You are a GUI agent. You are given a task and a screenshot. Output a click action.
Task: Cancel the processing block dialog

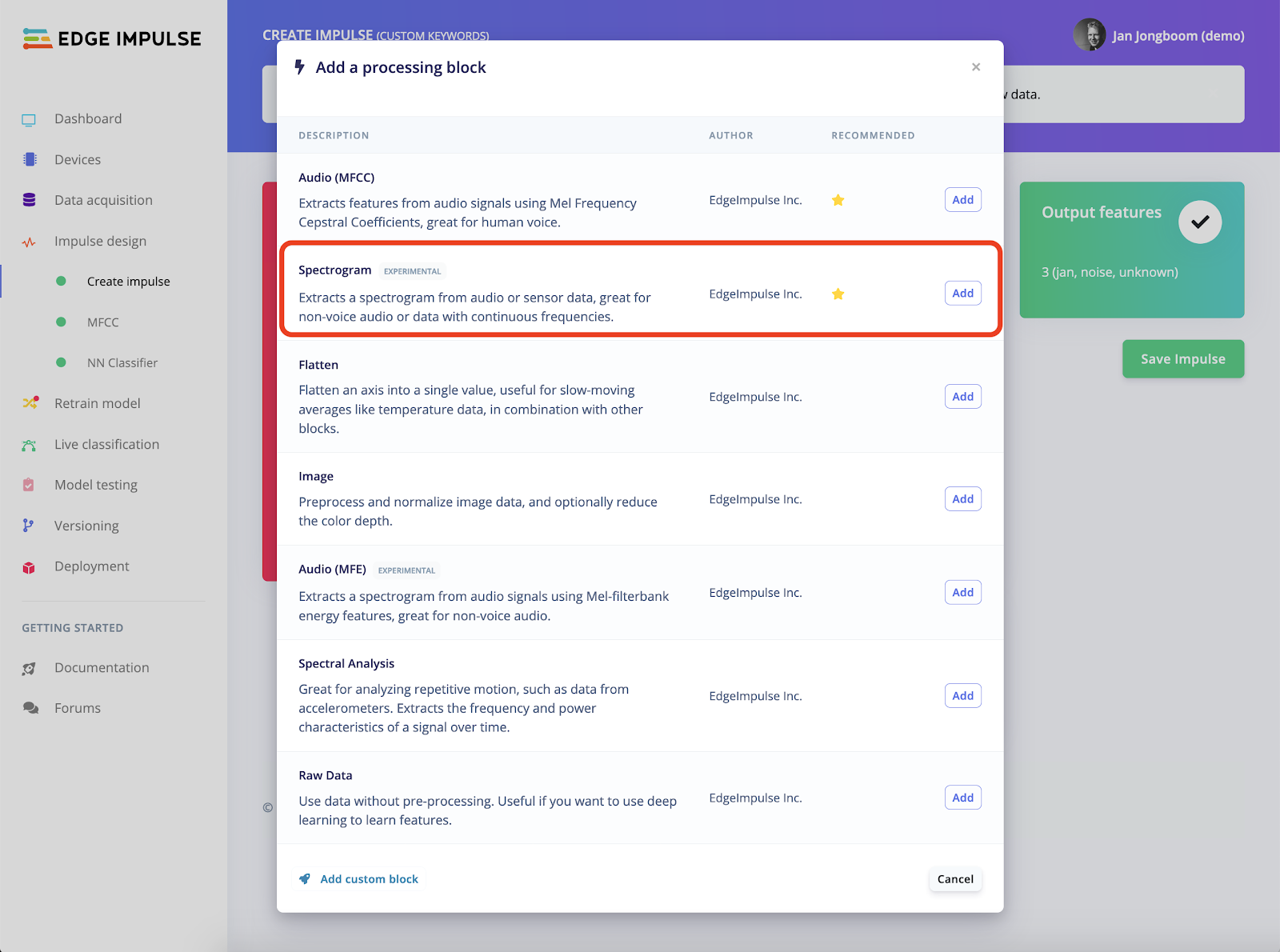click(955, 879)
